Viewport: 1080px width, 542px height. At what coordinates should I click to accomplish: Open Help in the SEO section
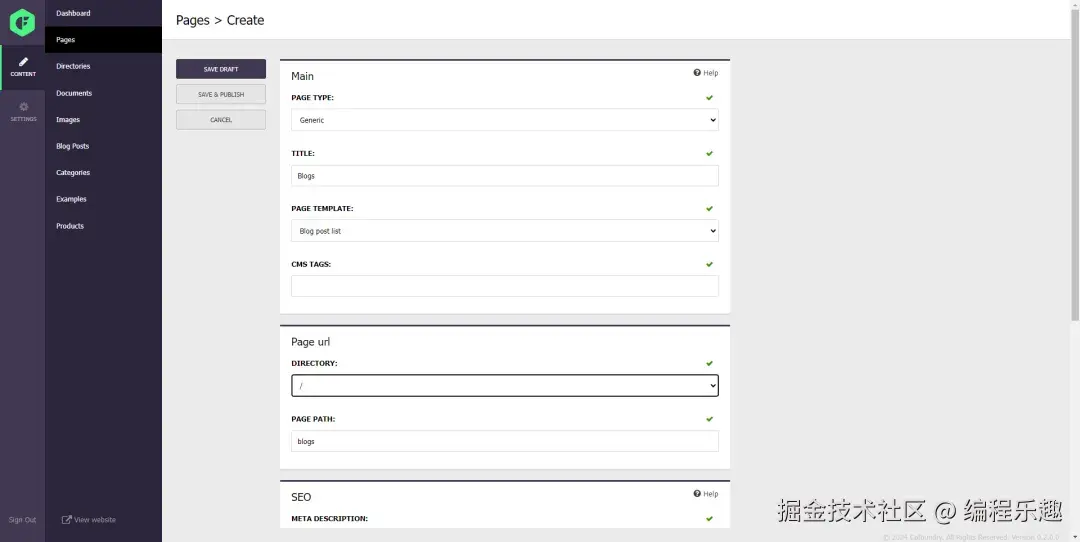click(x=706, y=494)
